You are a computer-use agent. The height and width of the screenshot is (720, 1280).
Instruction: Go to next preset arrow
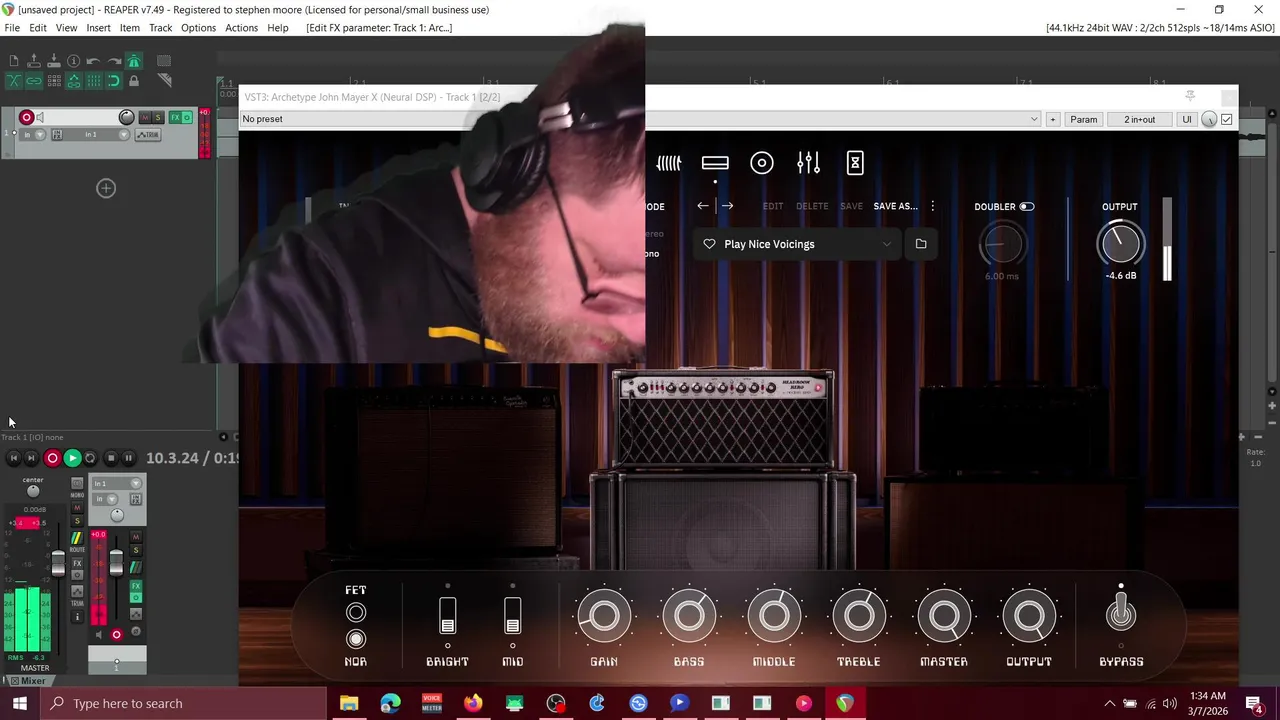pos(727,206)
